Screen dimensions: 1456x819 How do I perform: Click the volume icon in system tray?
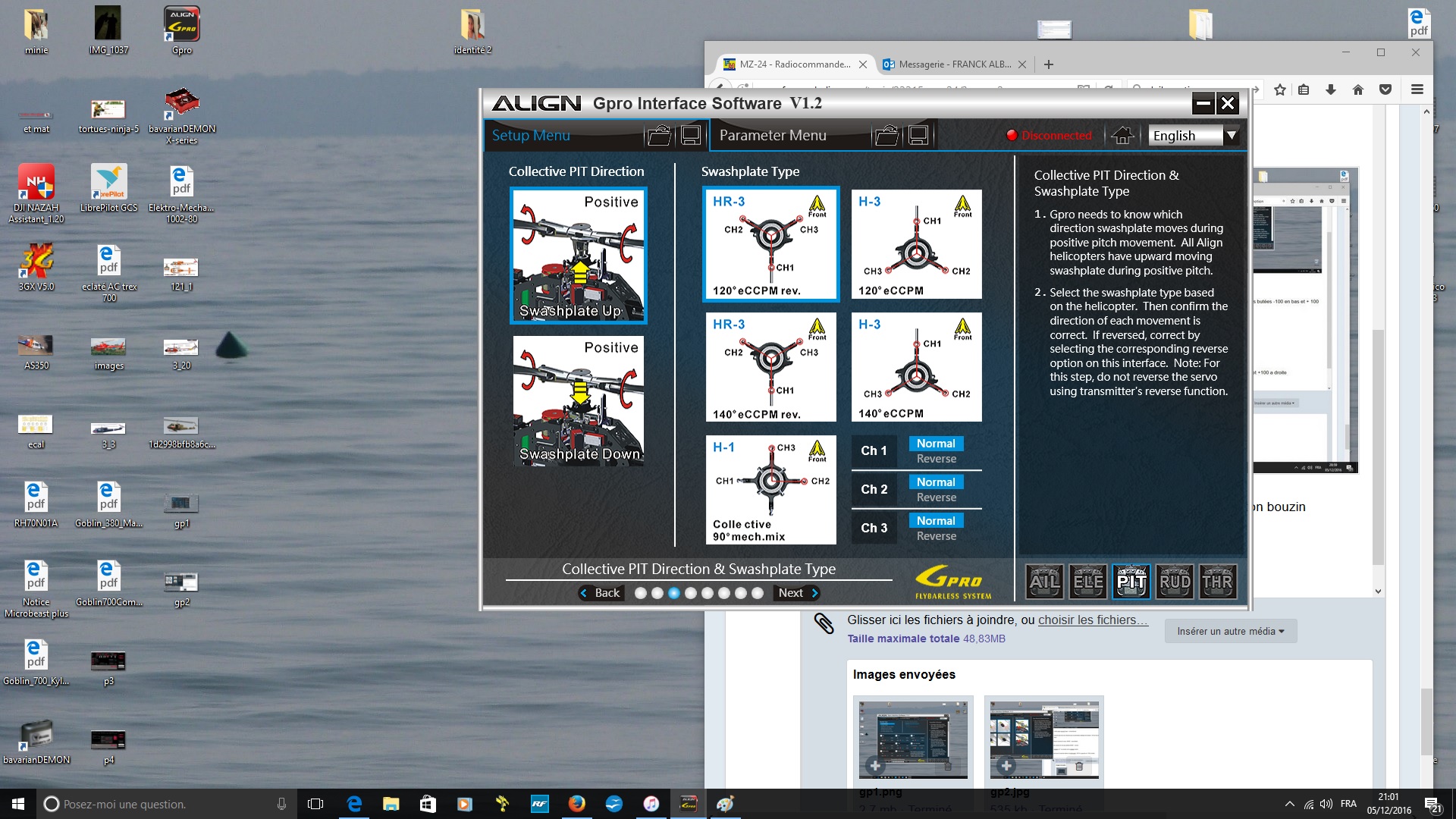[1326, 804]
